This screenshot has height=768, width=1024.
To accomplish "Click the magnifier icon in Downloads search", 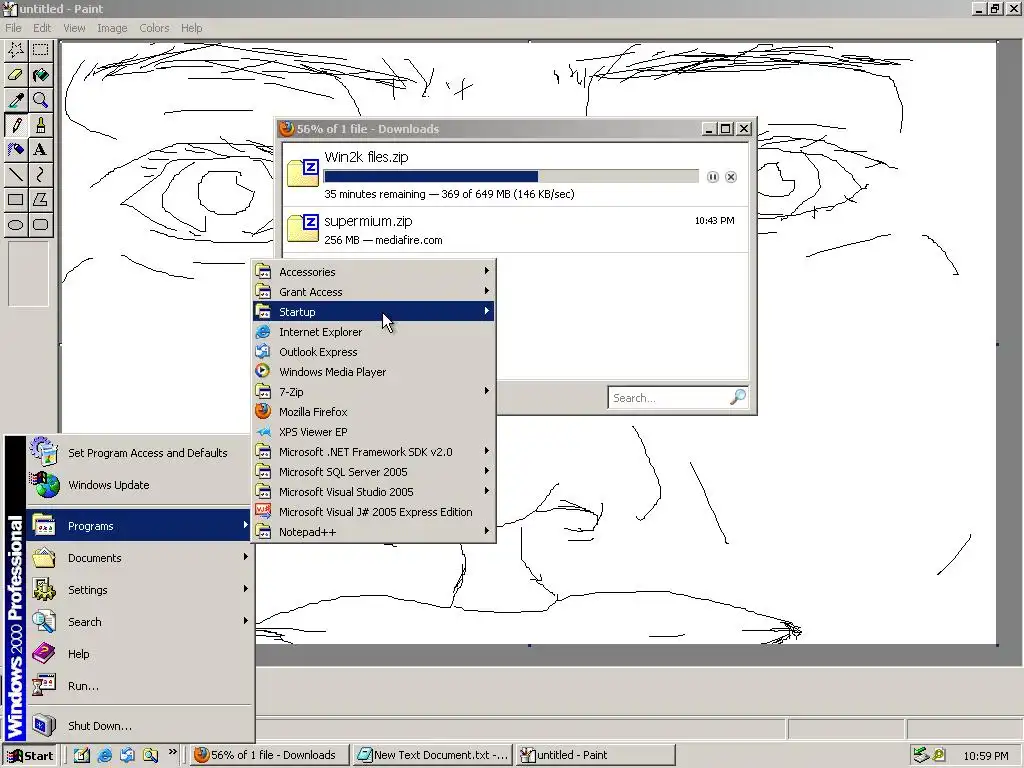I will [x=738, y=397].
